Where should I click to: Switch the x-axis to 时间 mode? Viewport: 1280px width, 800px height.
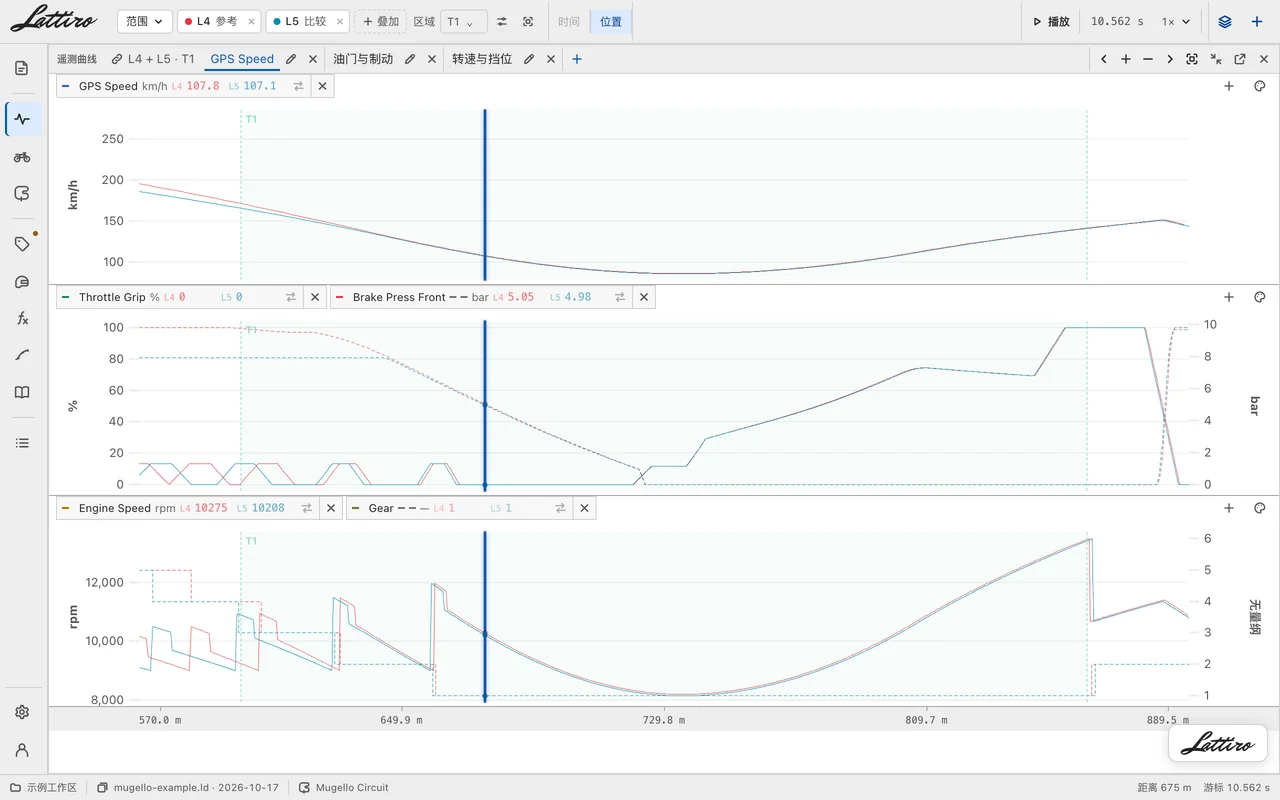point(569,21)
